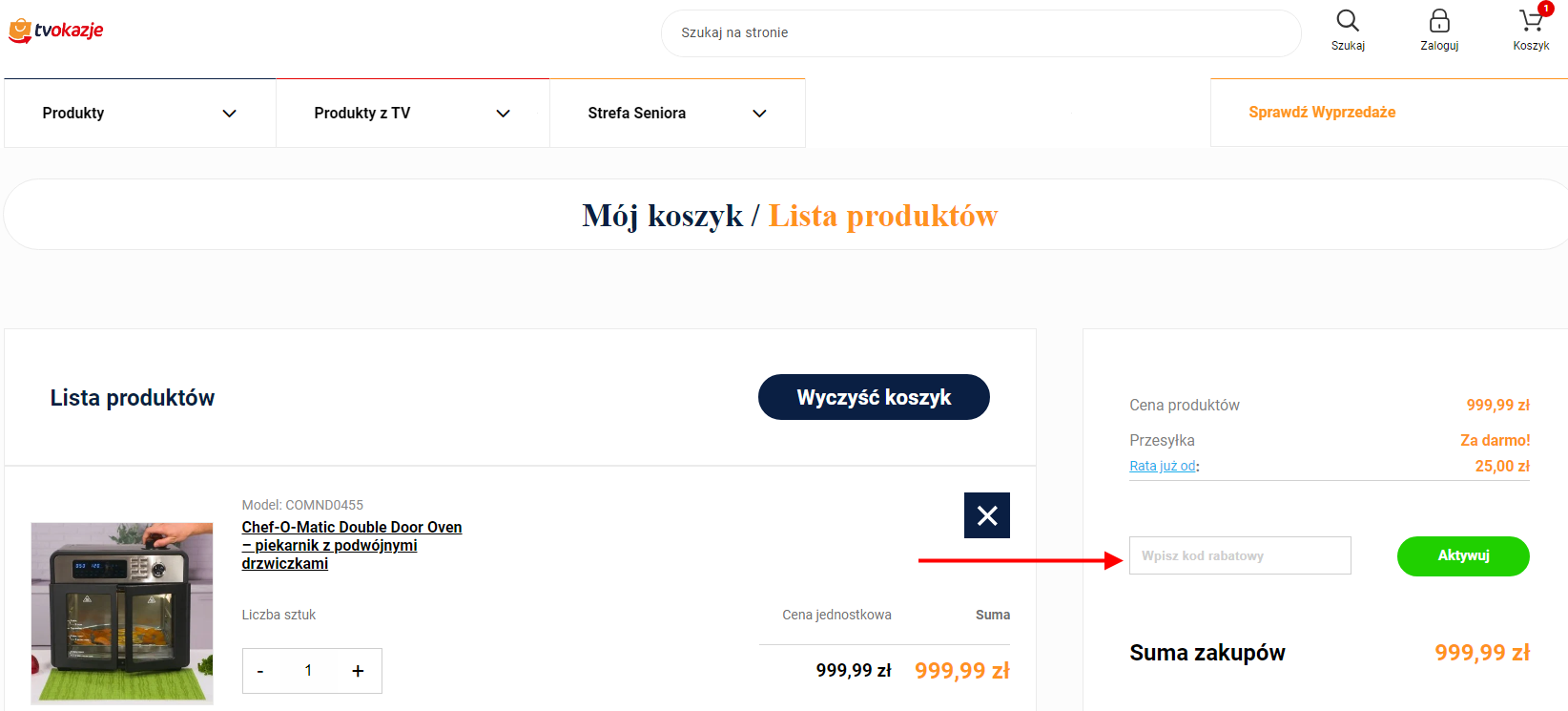
Task: Focus the Szukaj na stronie search box
Action: click(x=980, y=33)
